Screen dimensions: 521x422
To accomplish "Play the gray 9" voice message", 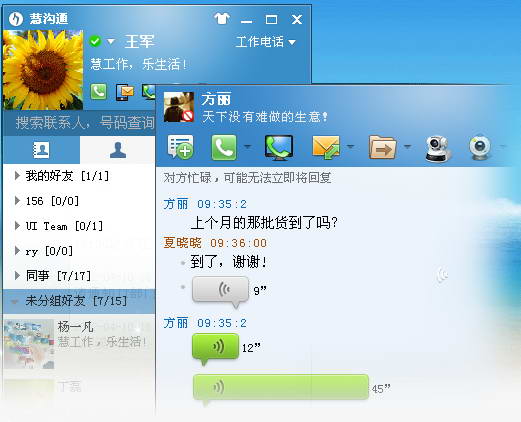I will 221,291.
